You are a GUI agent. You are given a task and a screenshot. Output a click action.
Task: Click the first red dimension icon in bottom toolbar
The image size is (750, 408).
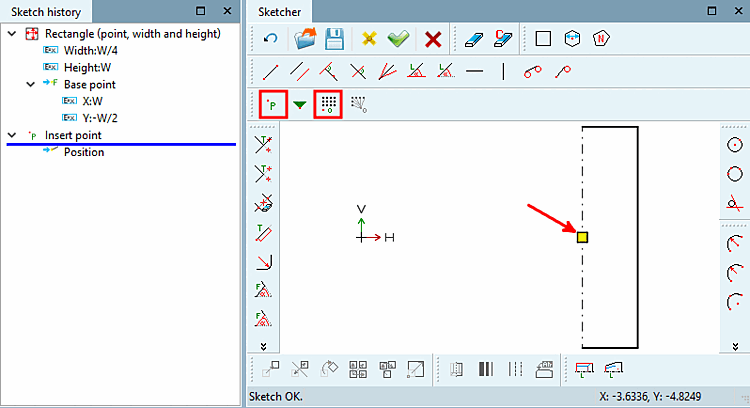[584, 369]
